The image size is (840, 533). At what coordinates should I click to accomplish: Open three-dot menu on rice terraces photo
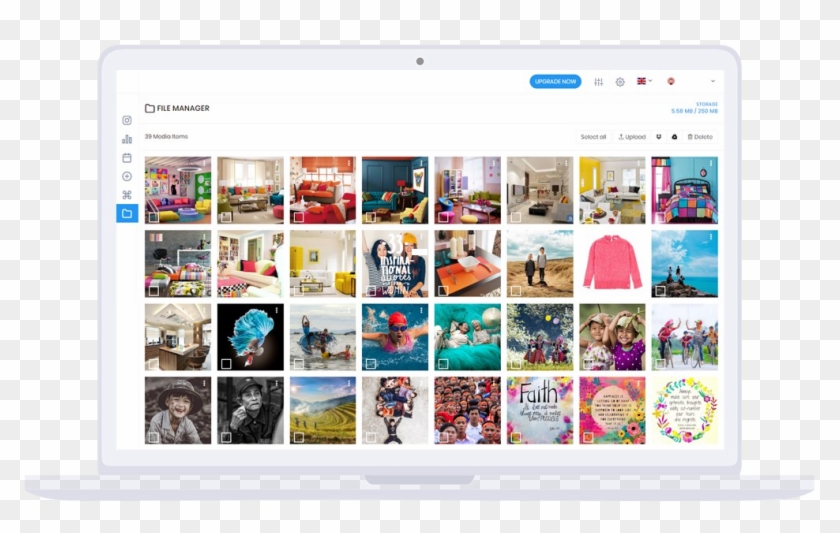(349, 384)
